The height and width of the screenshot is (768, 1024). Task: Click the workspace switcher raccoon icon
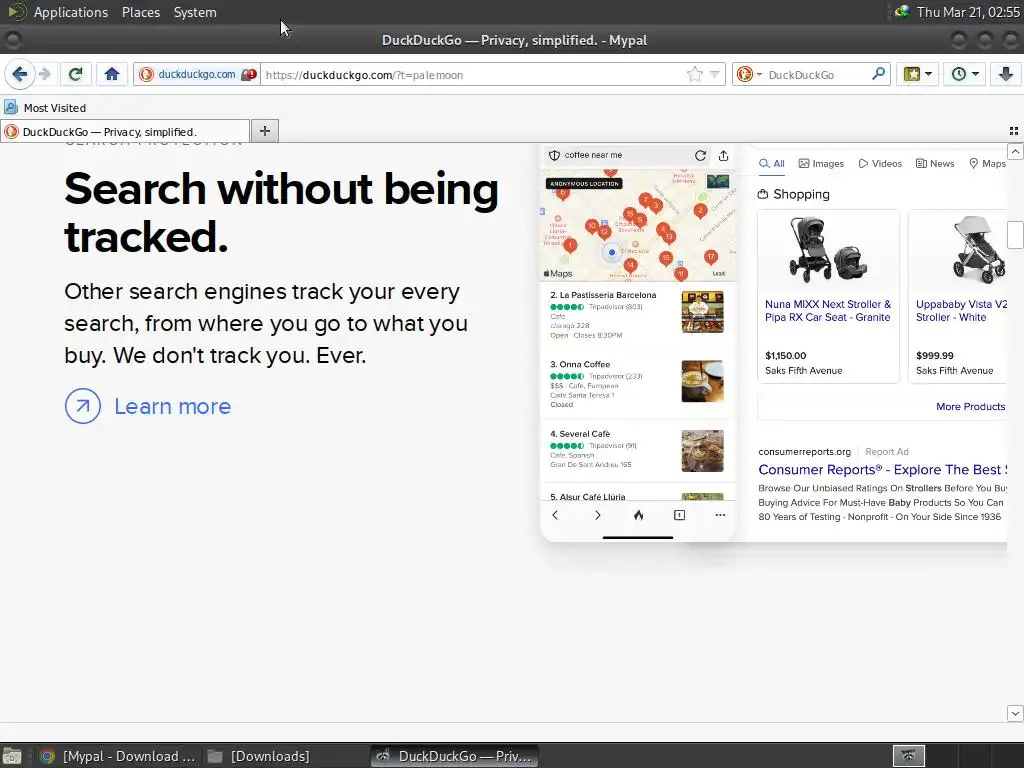tap(908, 756)
